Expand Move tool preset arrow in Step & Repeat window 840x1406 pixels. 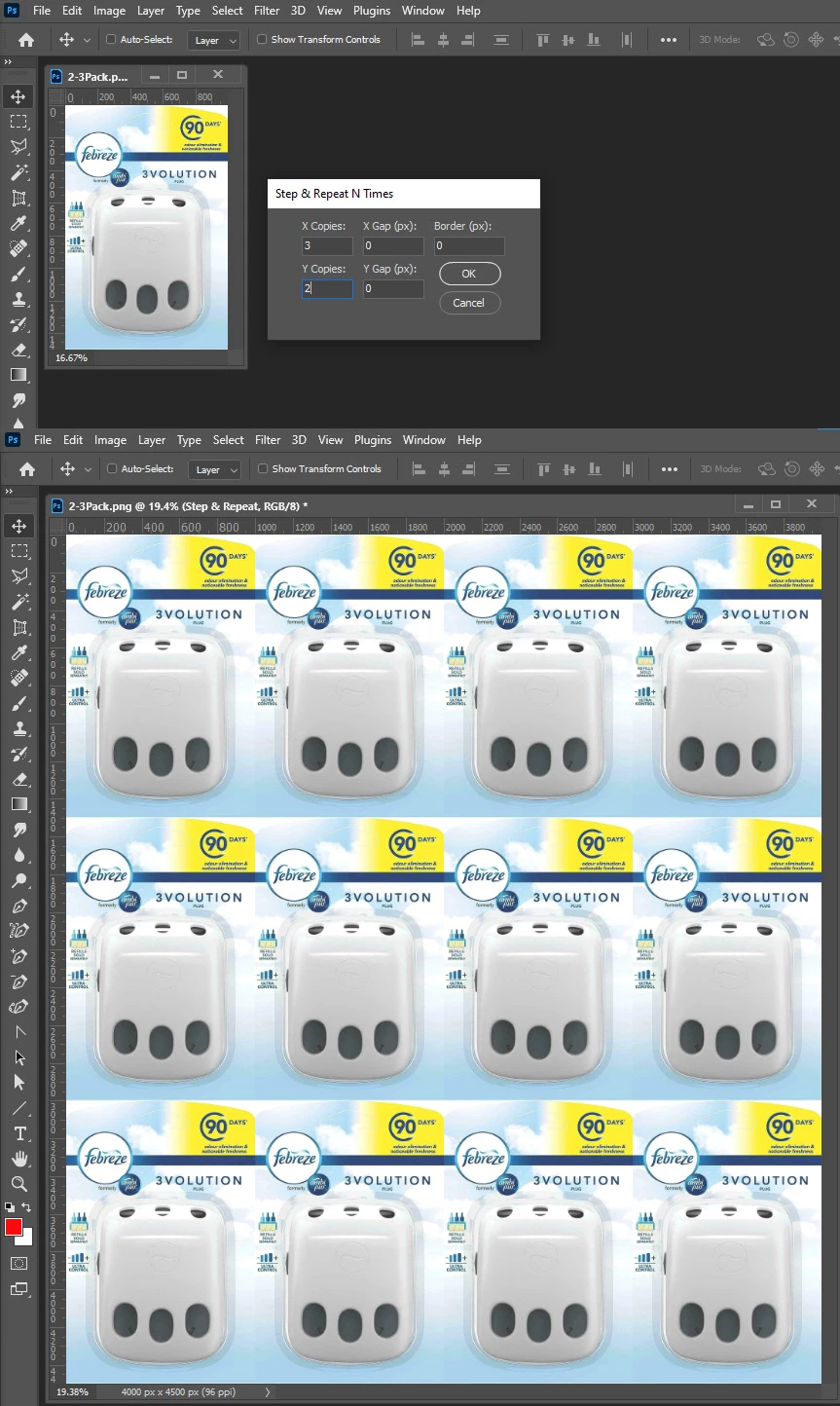pos(87,40)
